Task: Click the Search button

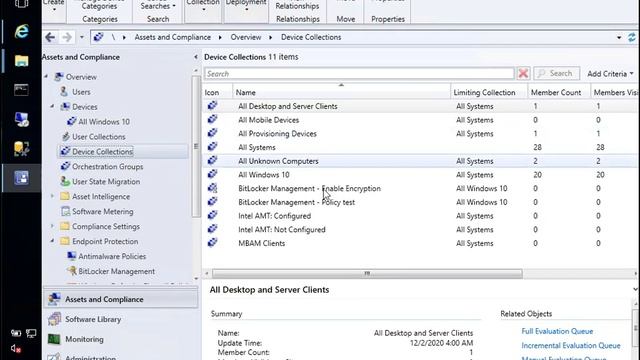Action: [x=557, y=73]
